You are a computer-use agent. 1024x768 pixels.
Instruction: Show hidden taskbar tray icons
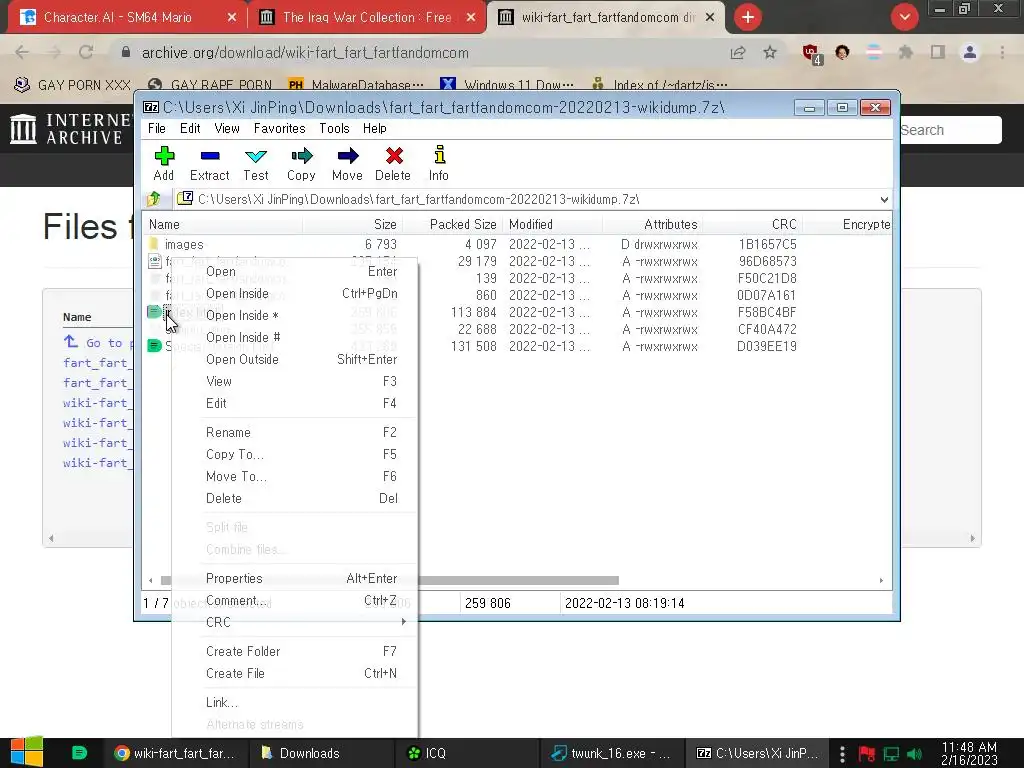click(x=842, y=754)
